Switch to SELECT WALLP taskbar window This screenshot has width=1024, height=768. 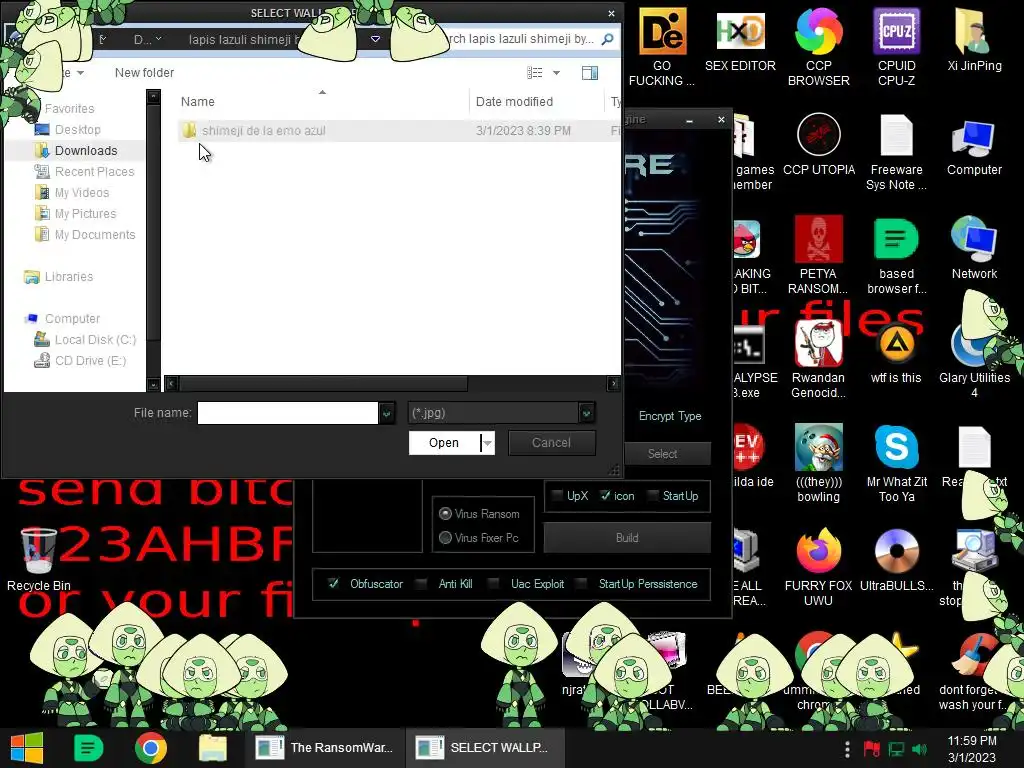(485, 748)
